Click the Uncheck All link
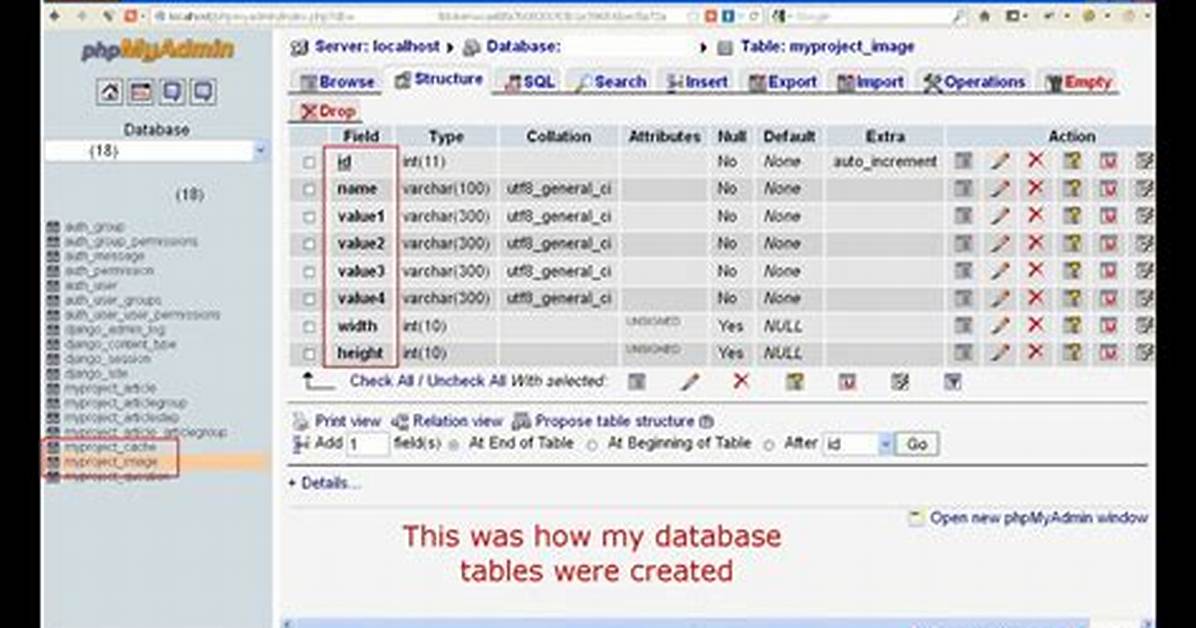 465,381
